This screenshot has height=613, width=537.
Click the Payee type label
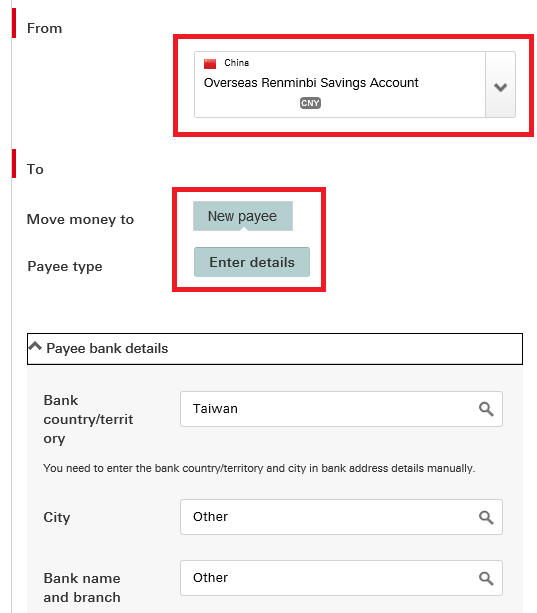[65, 267]
